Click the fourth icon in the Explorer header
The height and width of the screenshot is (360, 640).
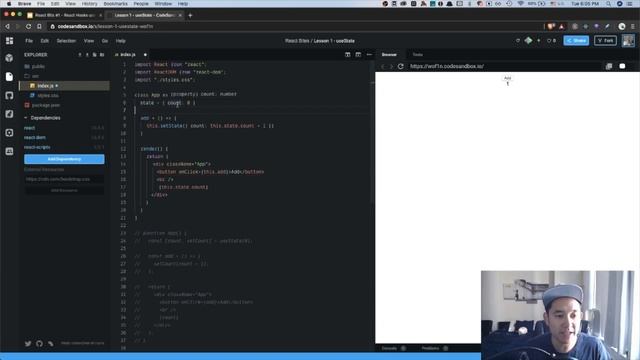click(102, 55)
